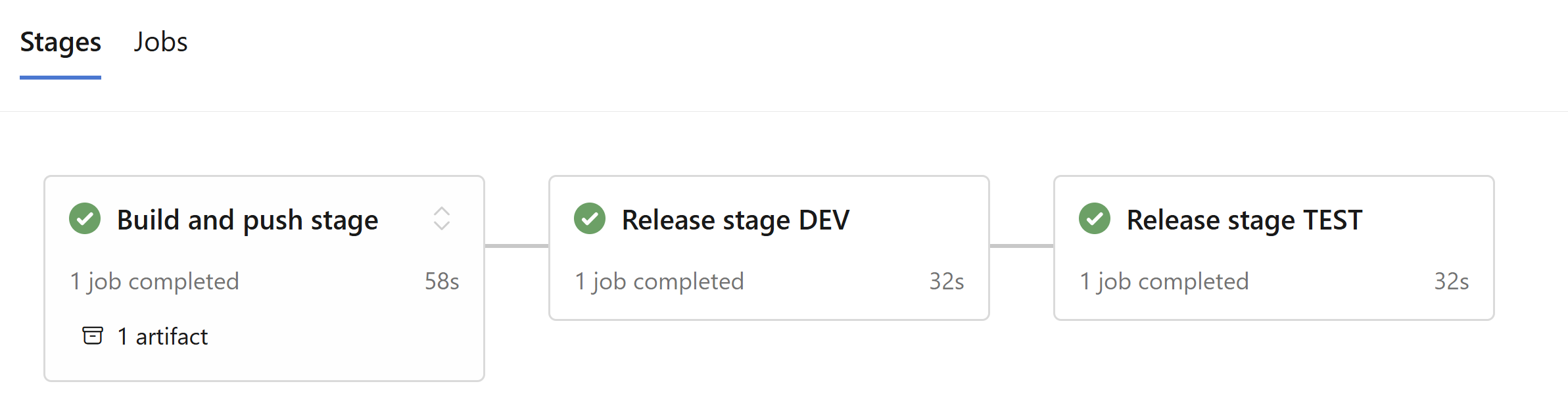This screenshot has width=1568, height=413.
Task: Click the green checkmark on Release stage DEV
Action: 590,219
